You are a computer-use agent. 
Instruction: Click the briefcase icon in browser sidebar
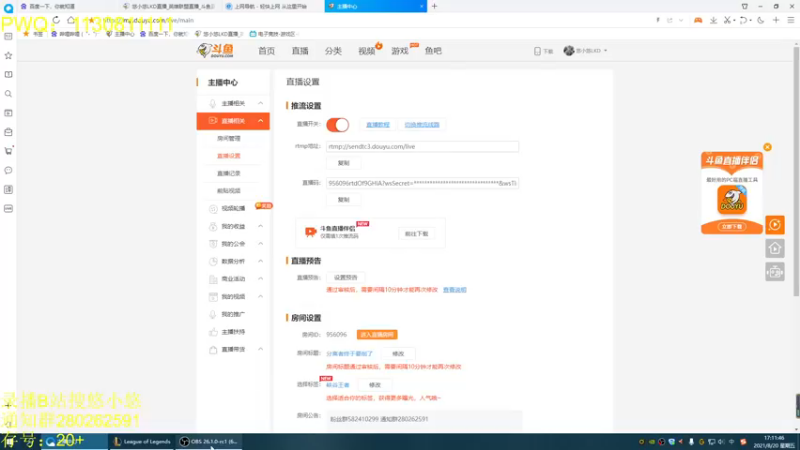(x=8, y=132)
